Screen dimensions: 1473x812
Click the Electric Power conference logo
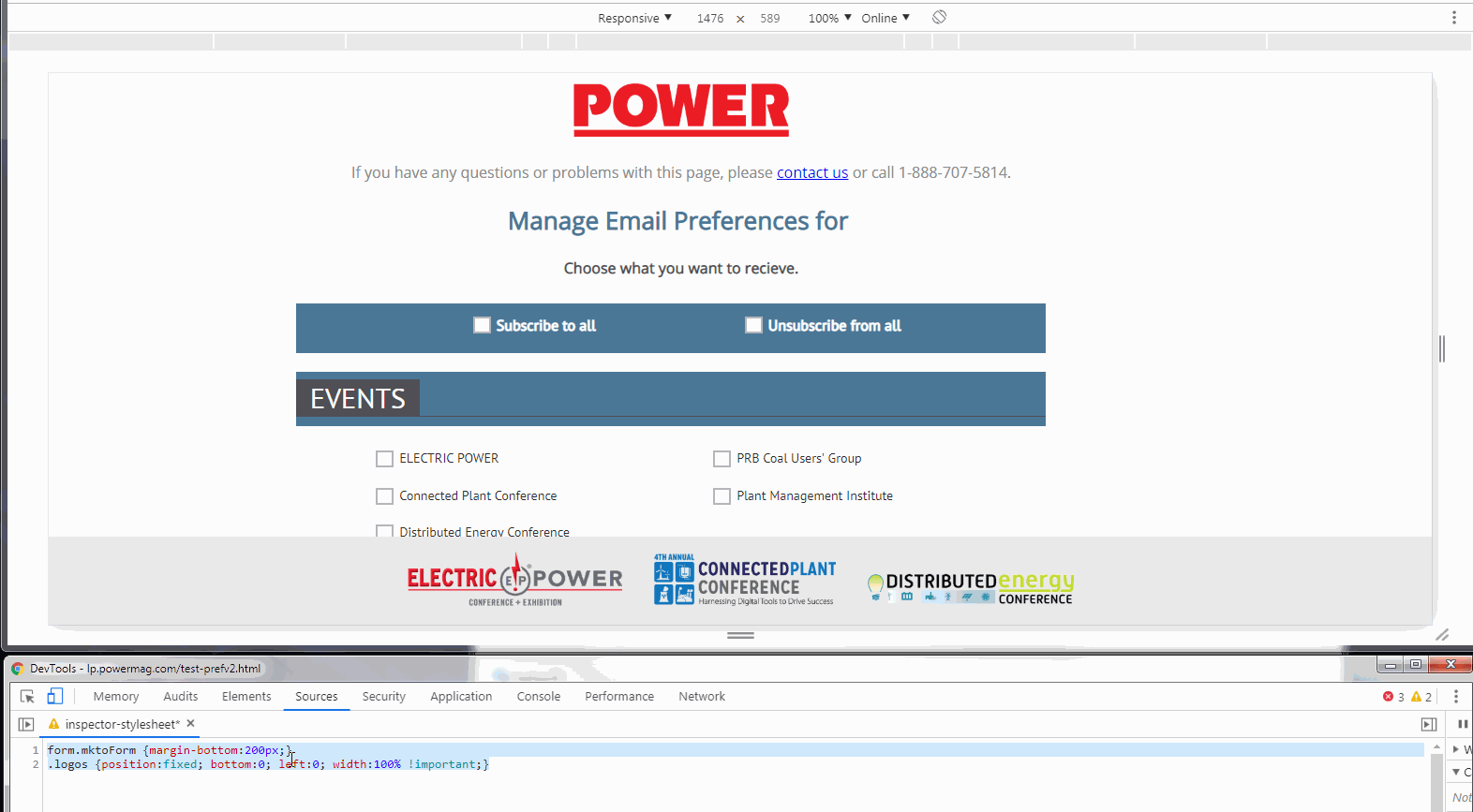[x=514, y=580]
